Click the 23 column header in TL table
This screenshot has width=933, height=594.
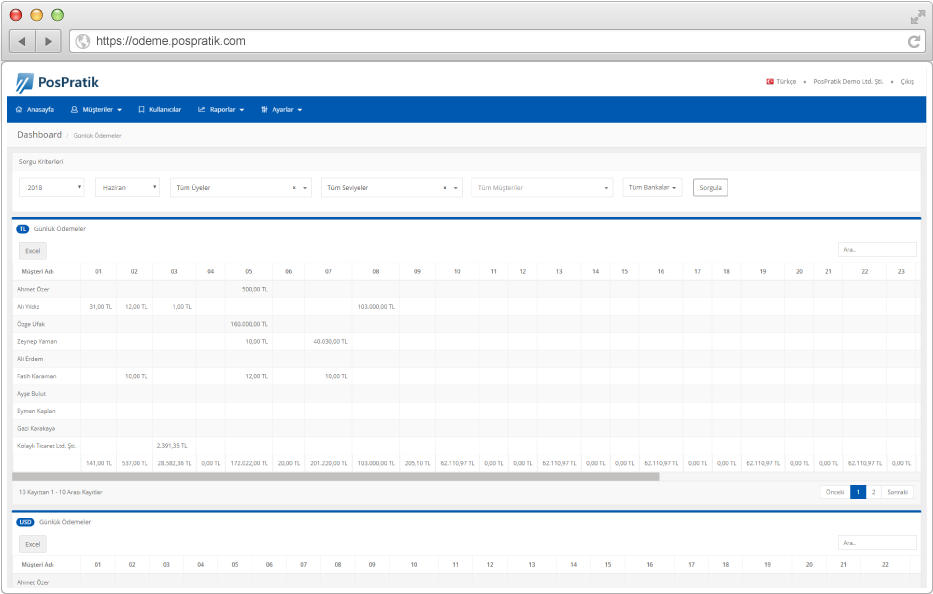coord(901,271)
